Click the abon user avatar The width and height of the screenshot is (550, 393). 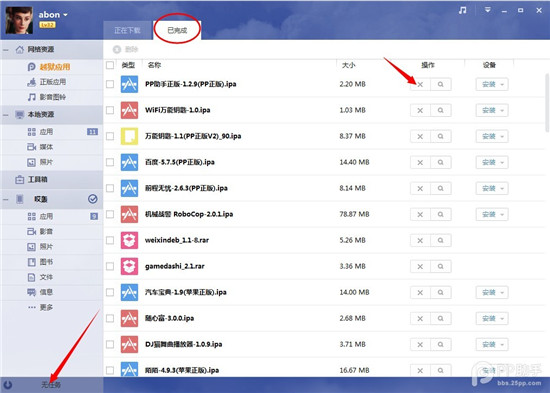(19, 20)
